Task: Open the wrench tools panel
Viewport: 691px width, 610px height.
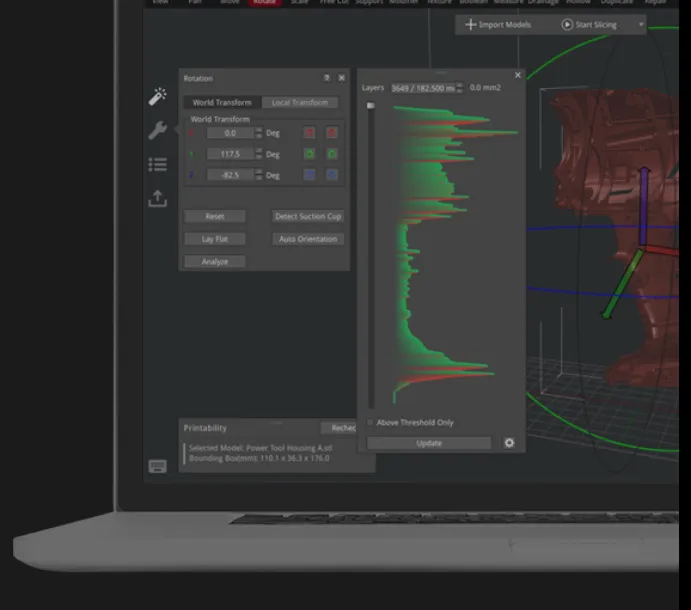Action: point(157,130)
